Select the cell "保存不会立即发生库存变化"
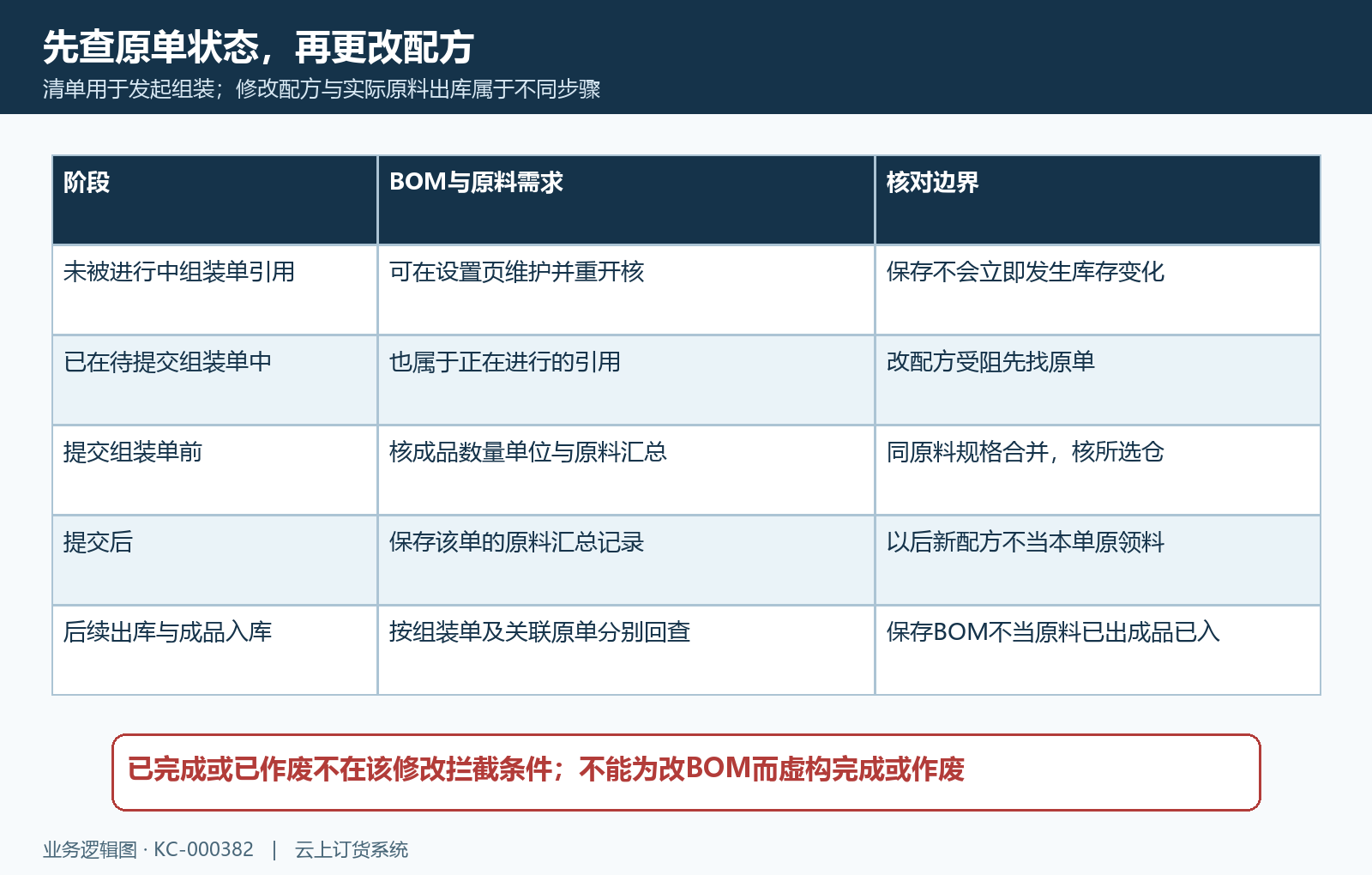Screen dimensions: 1372x875 coord(1098,290)
